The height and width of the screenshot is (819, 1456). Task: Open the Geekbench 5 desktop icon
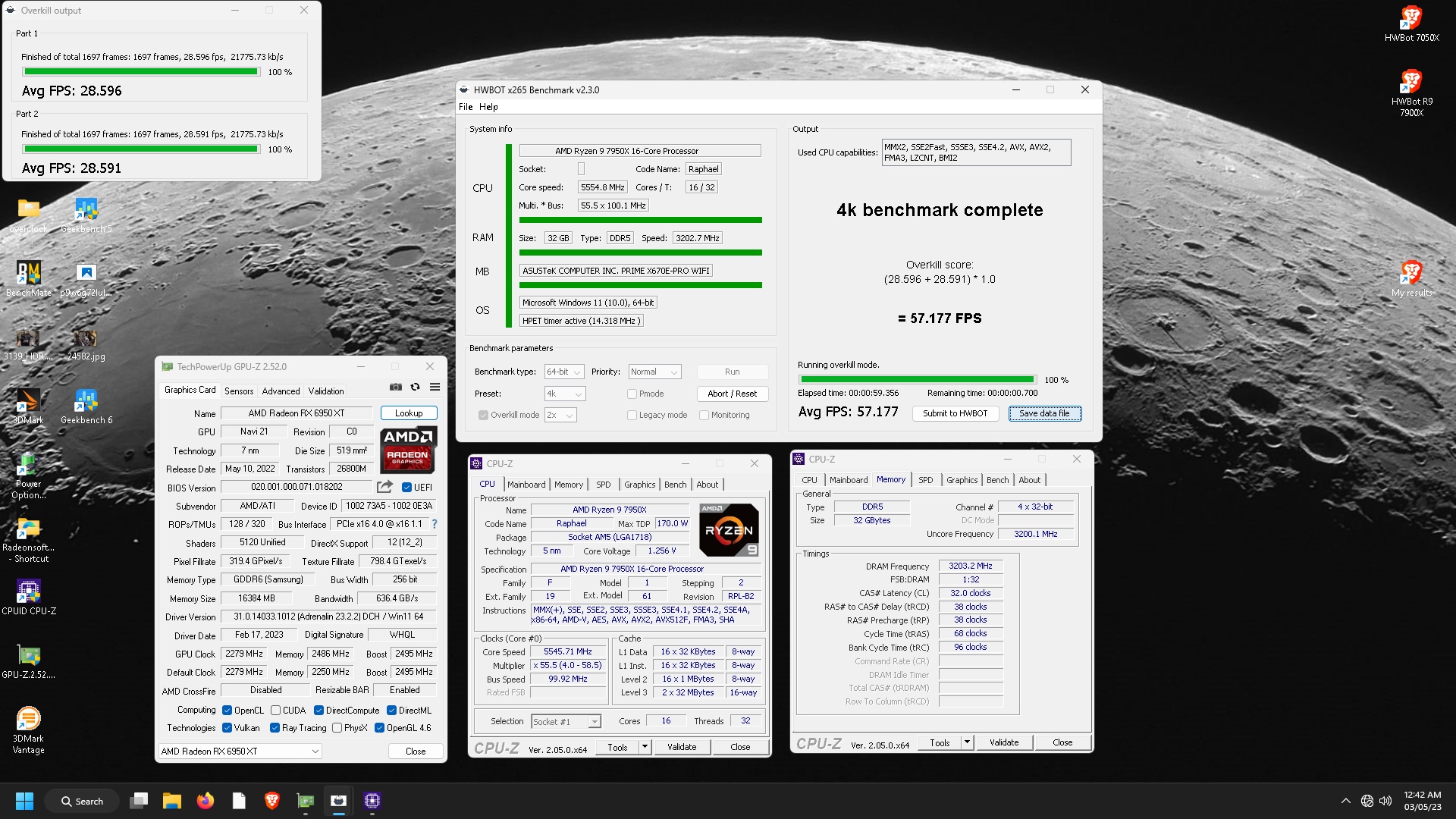pos(86,215)
